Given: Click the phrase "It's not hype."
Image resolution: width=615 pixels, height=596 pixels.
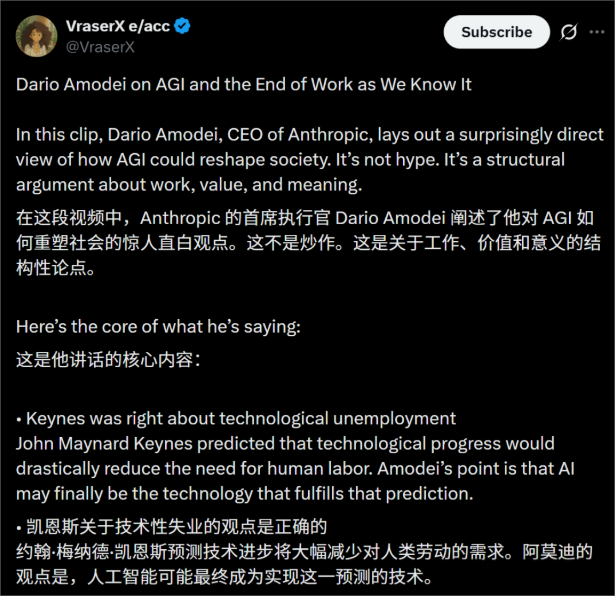Looking at the screenshot, I should pos(388,160).
